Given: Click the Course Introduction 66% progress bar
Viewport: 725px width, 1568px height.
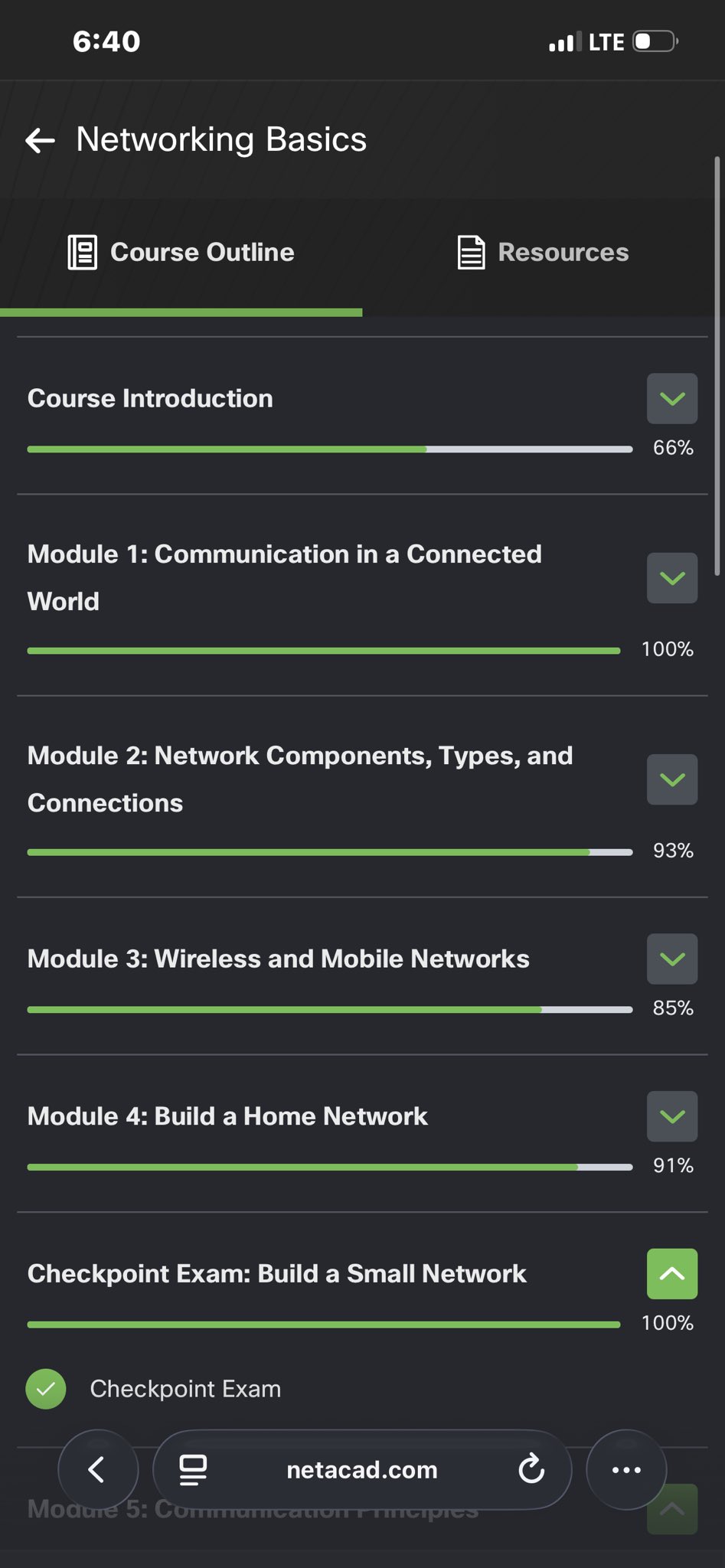Looking at the screenshot, I should coord(329,449).
